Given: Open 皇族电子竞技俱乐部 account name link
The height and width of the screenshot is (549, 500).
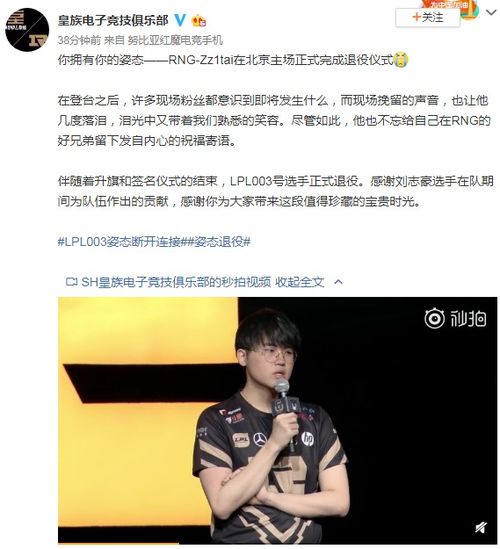Looking at the screenshot, I should pos(113,20).
